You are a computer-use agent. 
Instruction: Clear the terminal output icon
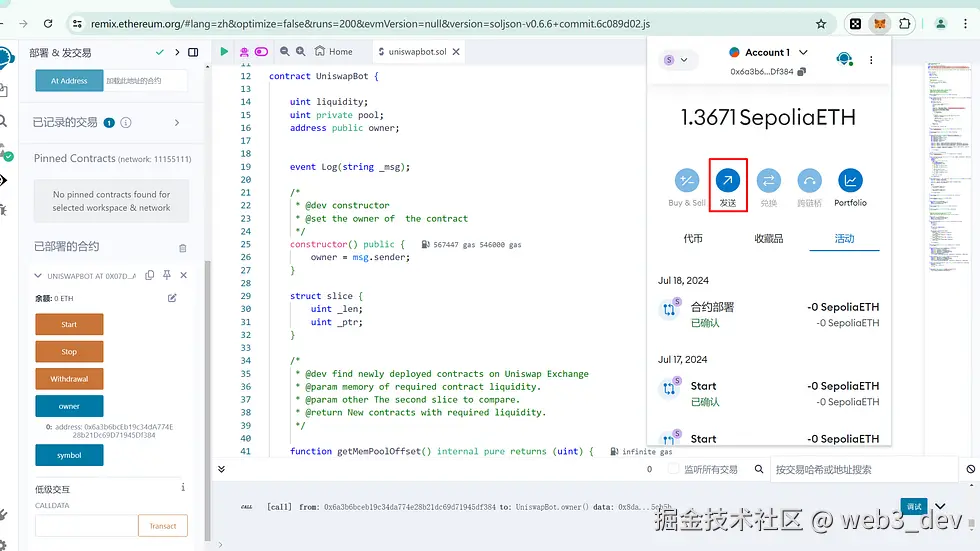971,469
